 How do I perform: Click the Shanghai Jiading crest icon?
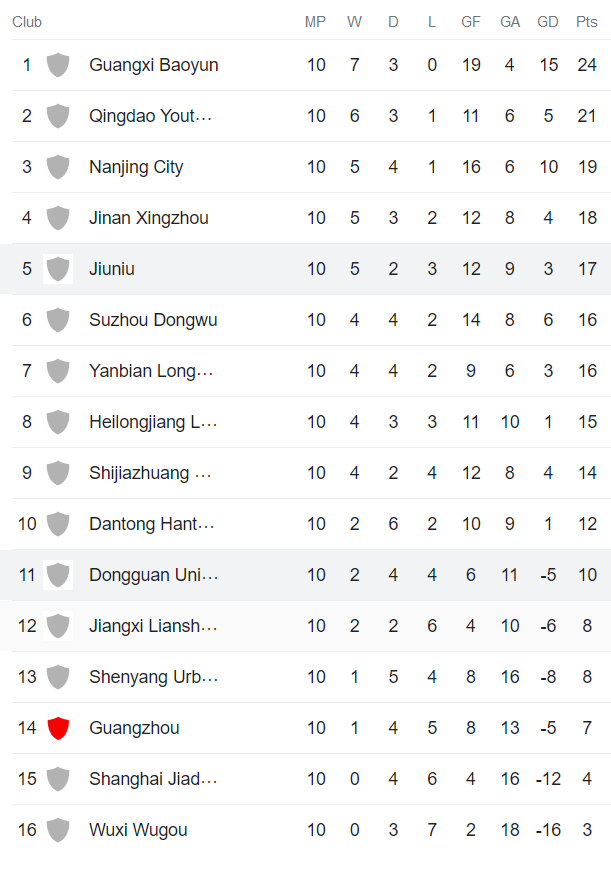click(x=57, y=779)
